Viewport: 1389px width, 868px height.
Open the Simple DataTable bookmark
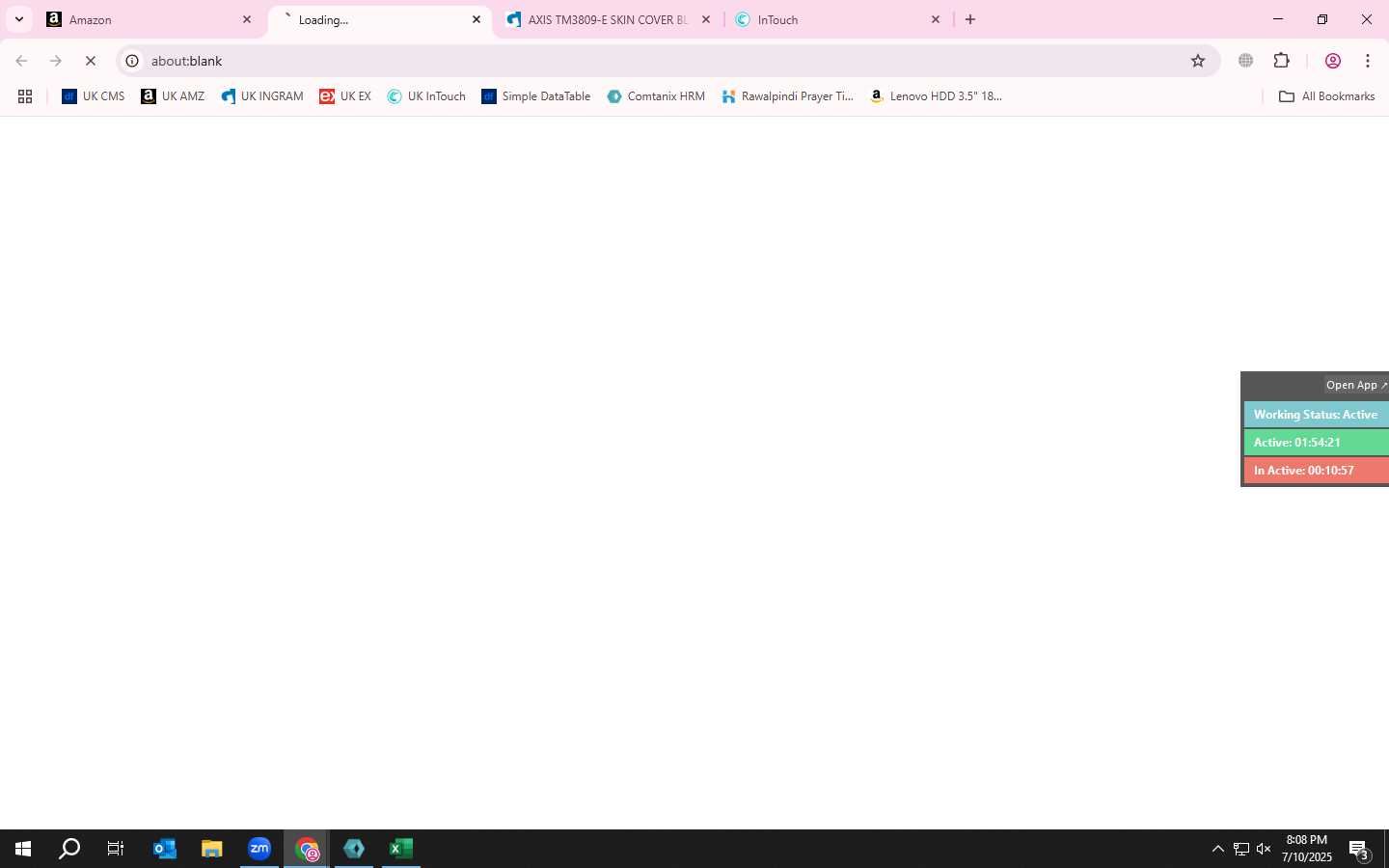click(536, 96)
